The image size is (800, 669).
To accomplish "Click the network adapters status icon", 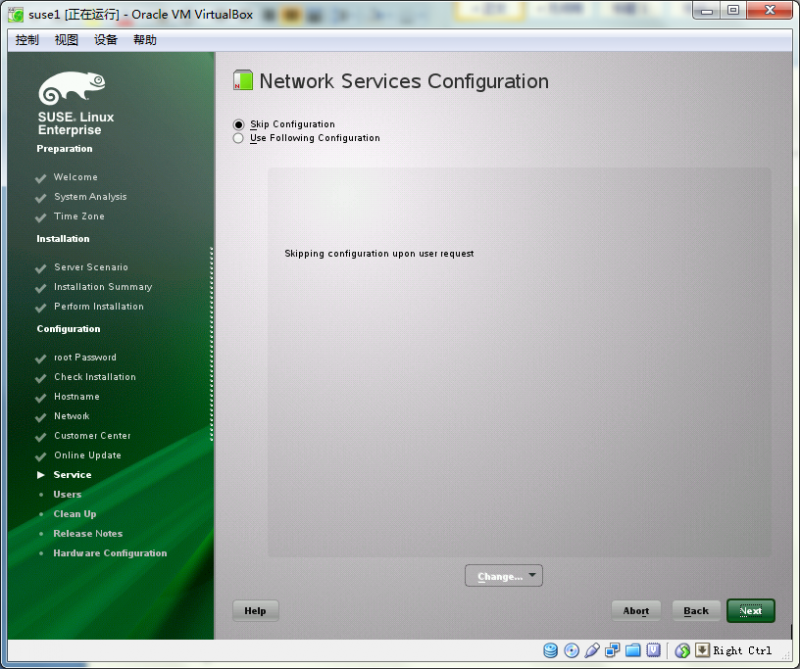I will (613, 650).
